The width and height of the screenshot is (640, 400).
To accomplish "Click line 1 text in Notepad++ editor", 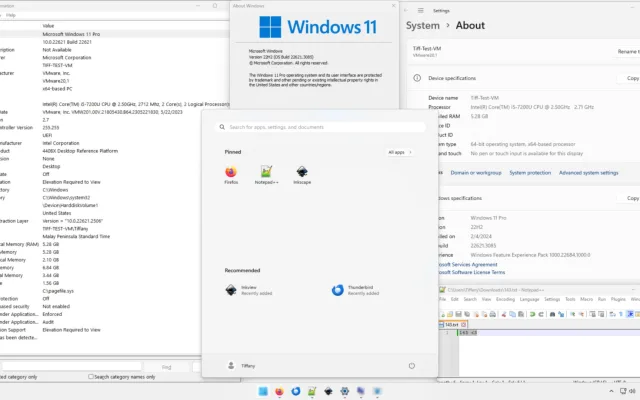I will [x=468, y=333].
